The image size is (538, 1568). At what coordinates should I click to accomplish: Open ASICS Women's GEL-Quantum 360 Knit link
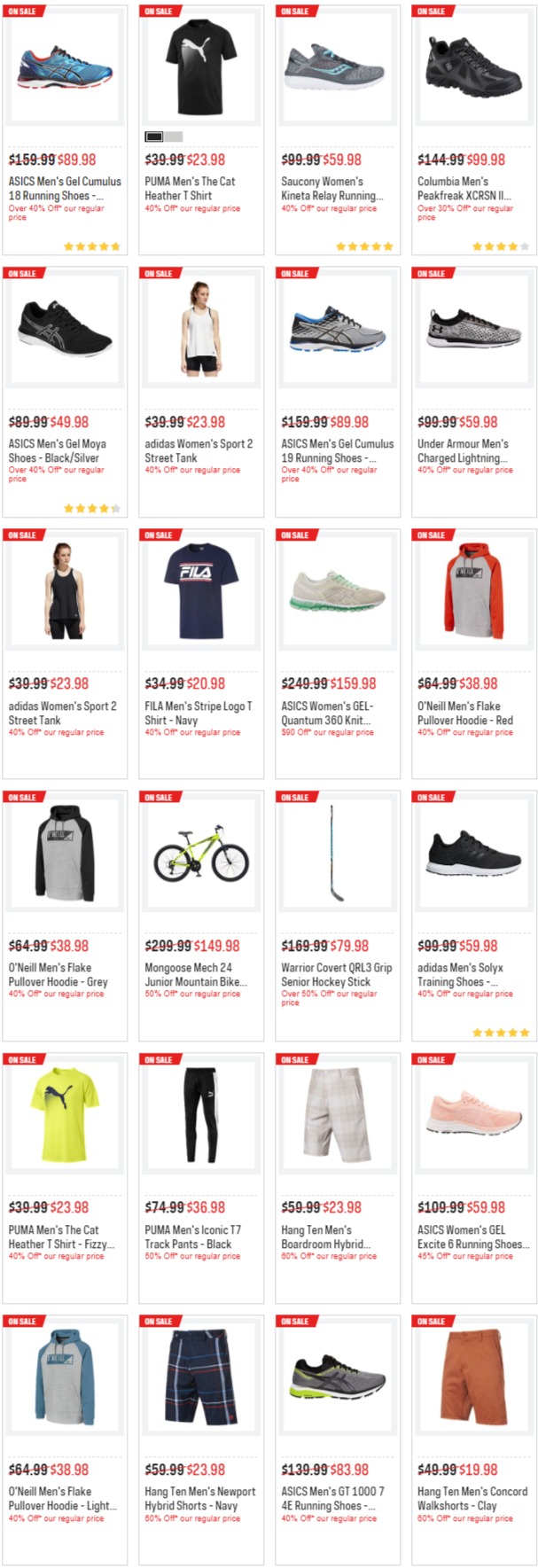pyautogui.click(x=328, y=713)
